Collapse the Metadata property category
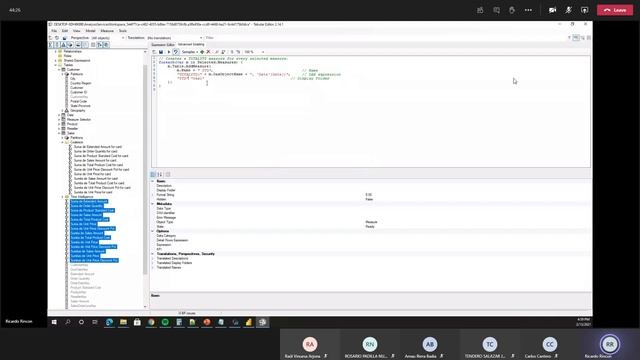The width and height of the screenshot is (640, 360). point(153,204)
